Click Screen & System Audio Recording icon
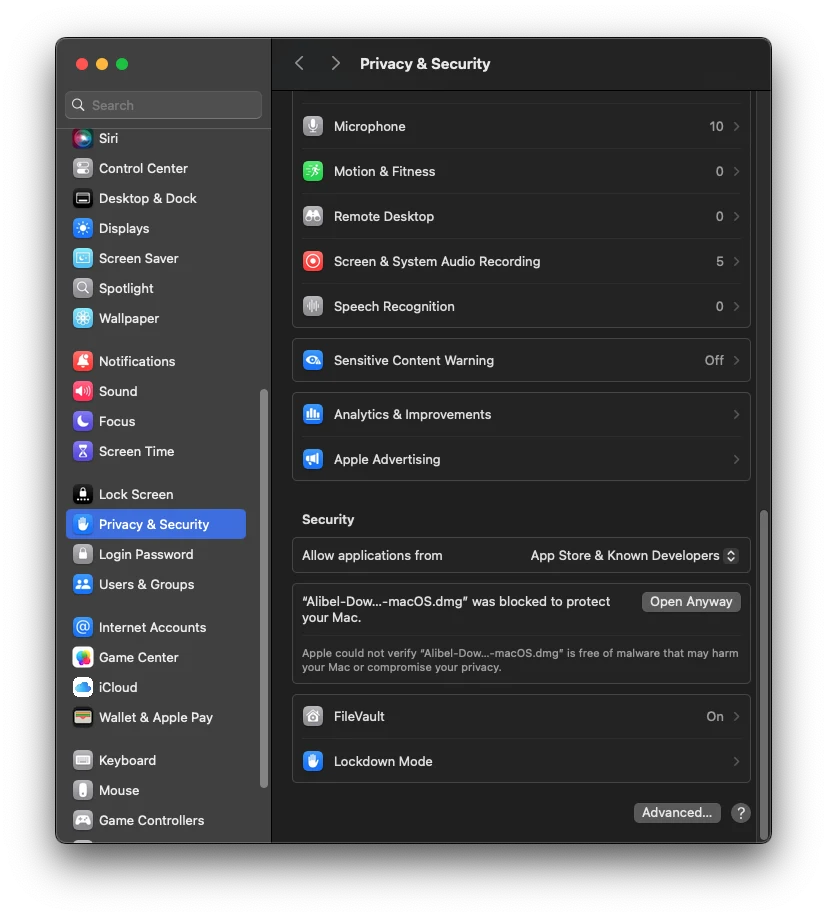 point(313,261)
